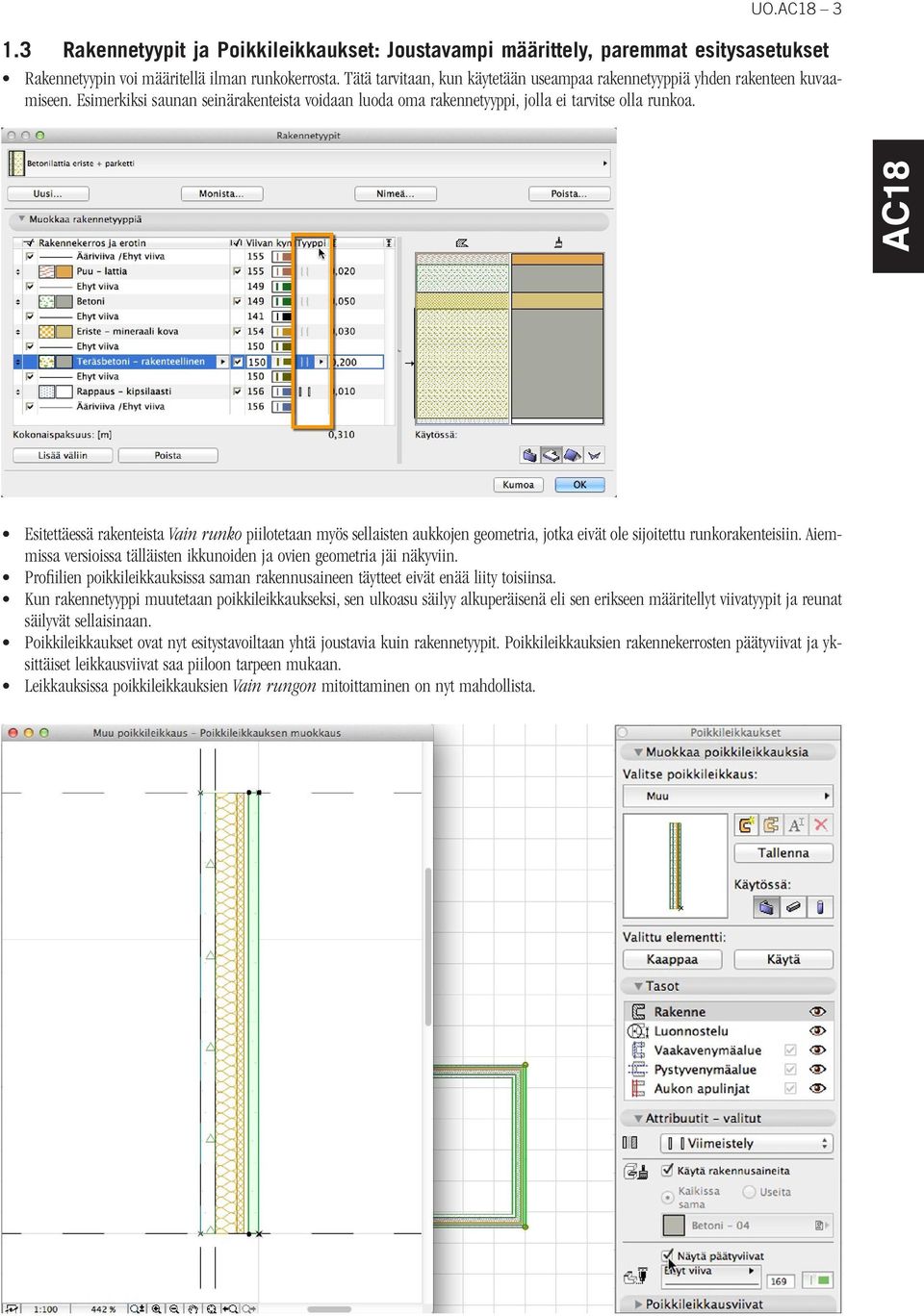Click the slab icon under Käytössä in Rakennetyypit
924x1316 pixels.
point(552,455)
